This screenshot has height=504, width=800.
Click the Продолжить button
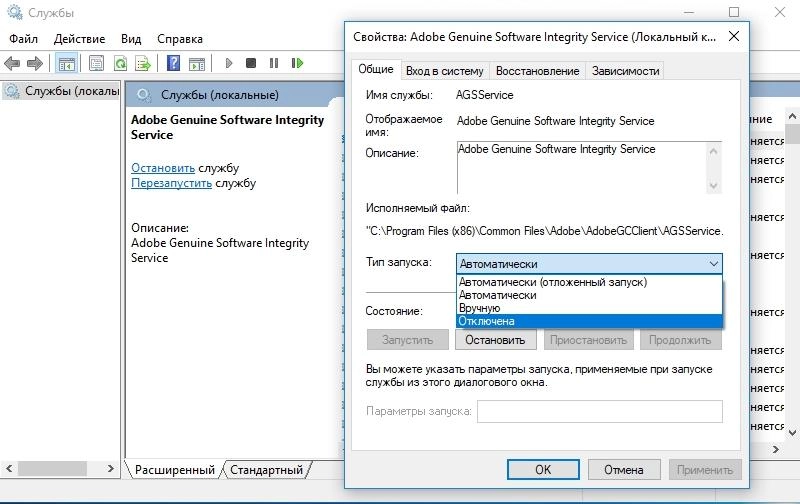[680, 340]
